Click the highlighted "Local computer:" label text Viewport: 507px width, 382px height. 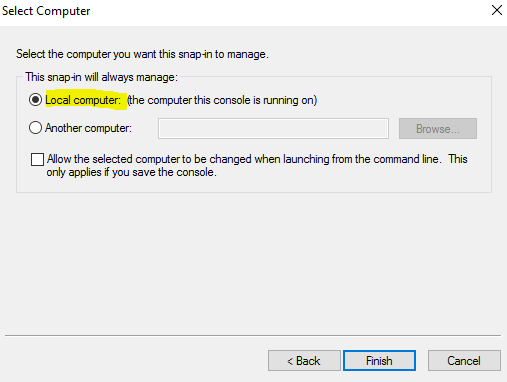point(83,100)
